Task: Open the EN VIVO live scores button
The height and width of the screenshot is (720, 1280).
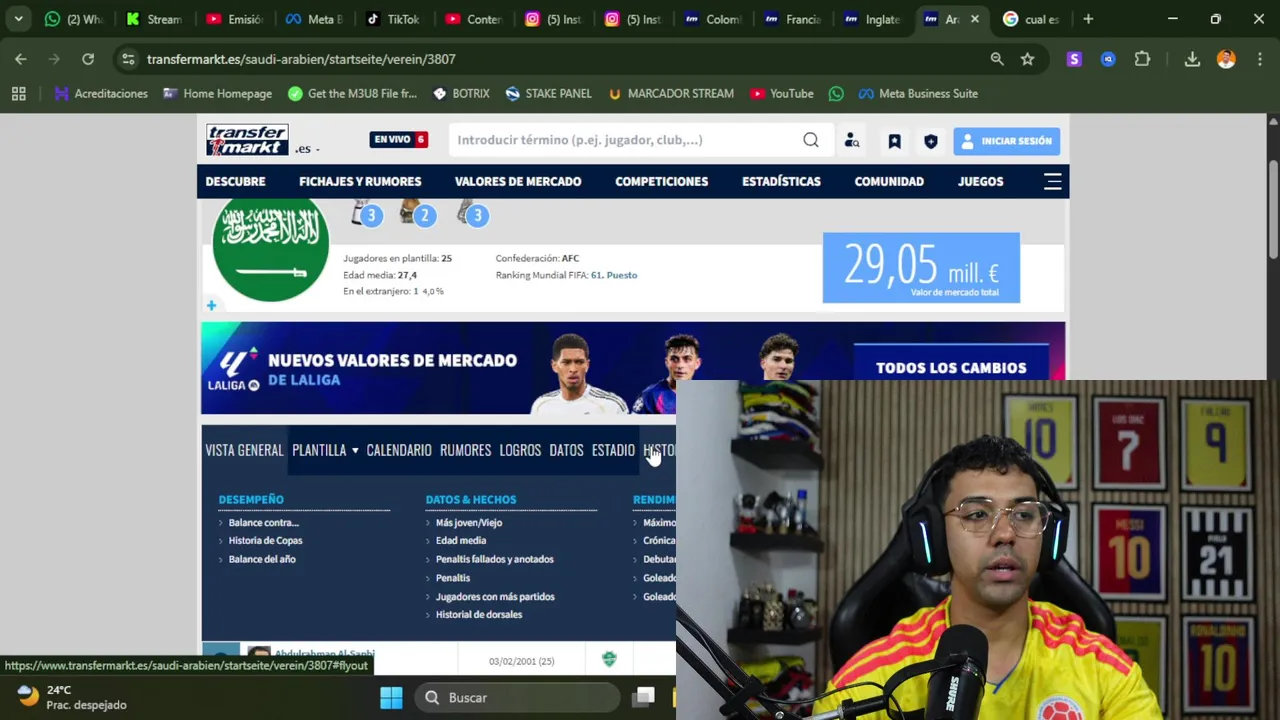Action: point(399,140)
